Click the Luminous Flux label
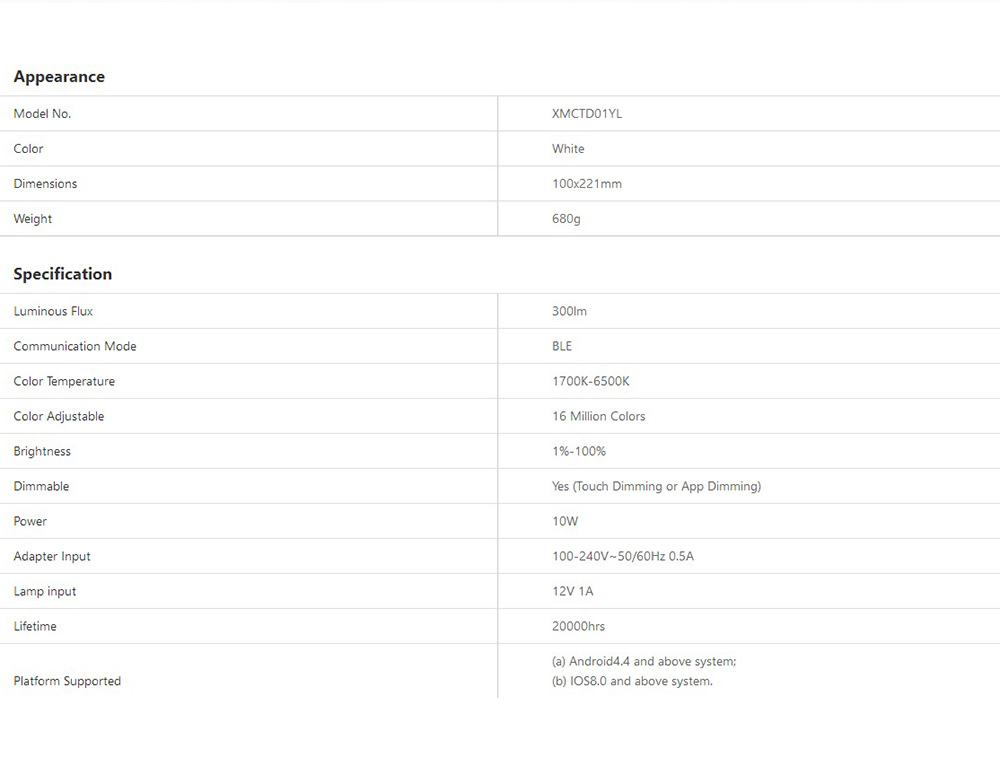Viewport: 1000px width, 766px height. click(x=53, y=311)
